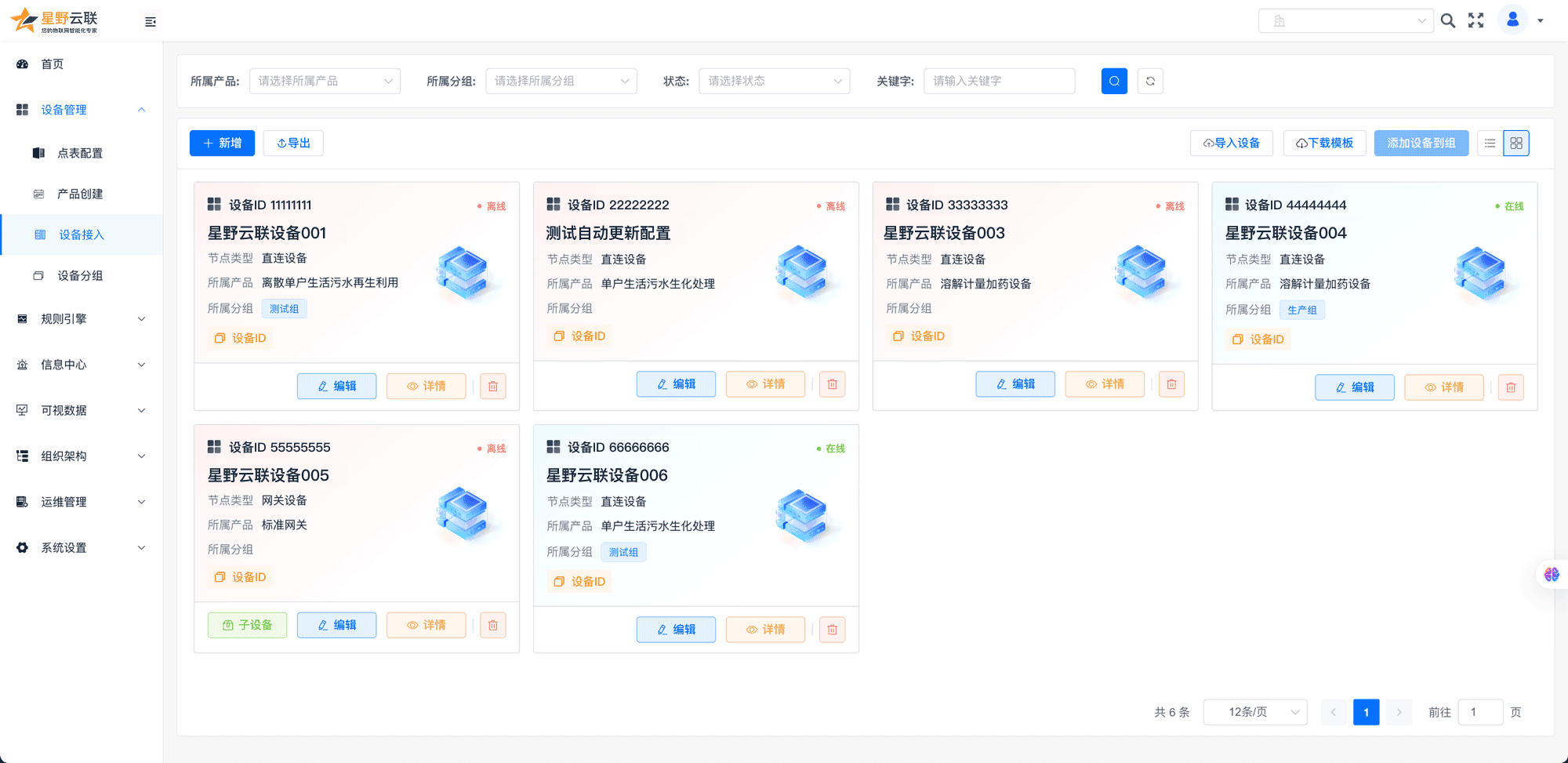Click the 新增 add device button
Screen dimensions: 1568x763
click(222, 144)
